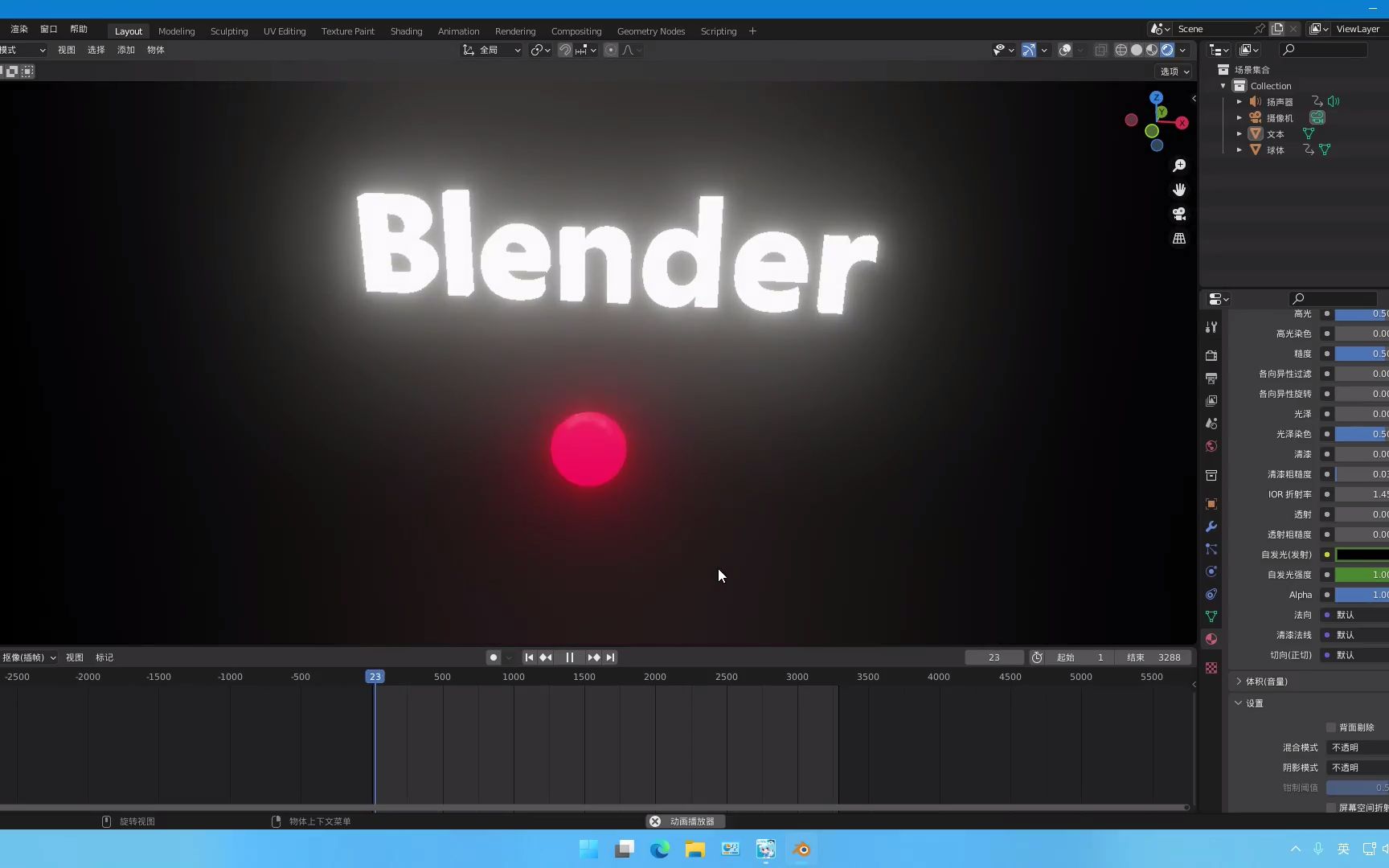Image resolution: width=1389 pixels, height=868 pixels.
Task: Open the Material properties tab
Action: click(x=1211, y=639)
